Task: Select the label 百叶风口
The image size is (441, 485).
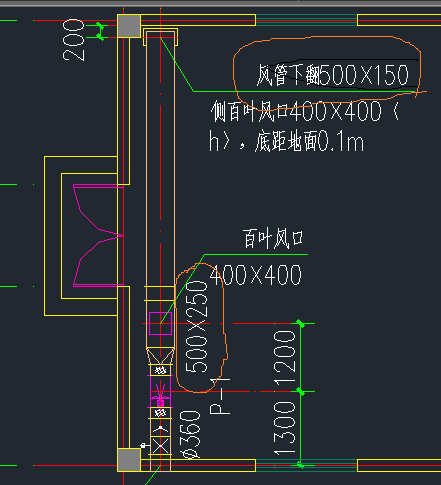Action: click(x=273, y=239)
